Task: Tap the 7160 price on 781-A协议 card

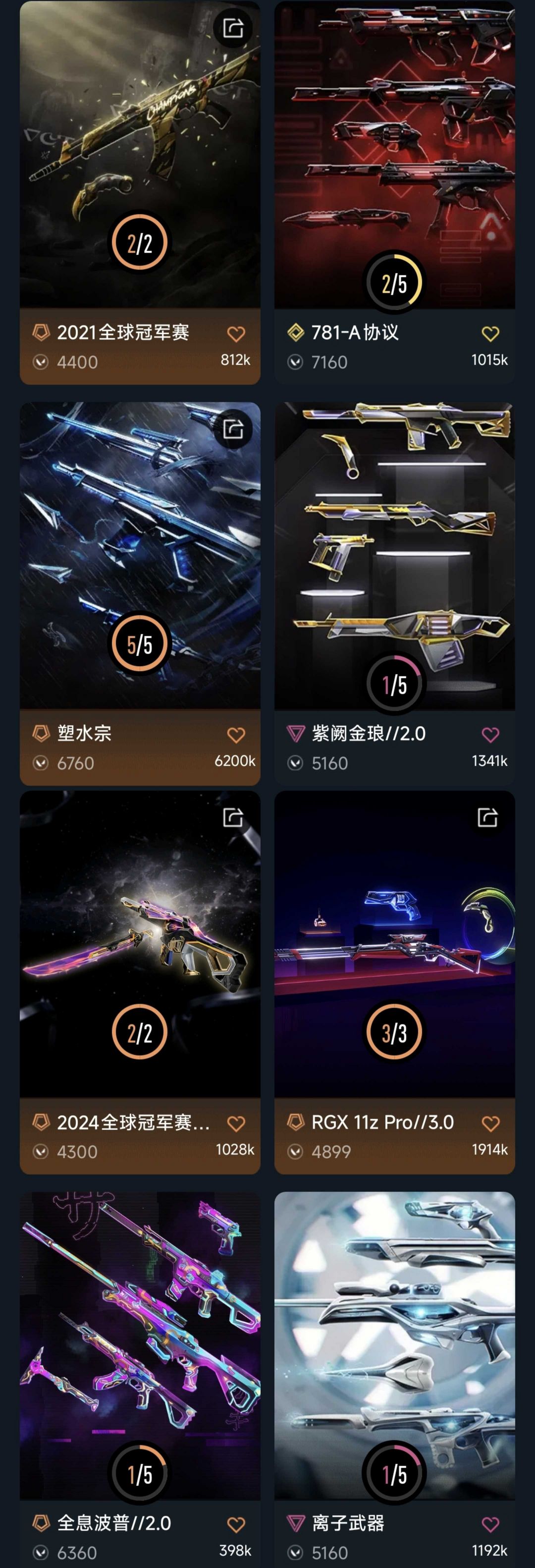Action: [x=329, y=362]
